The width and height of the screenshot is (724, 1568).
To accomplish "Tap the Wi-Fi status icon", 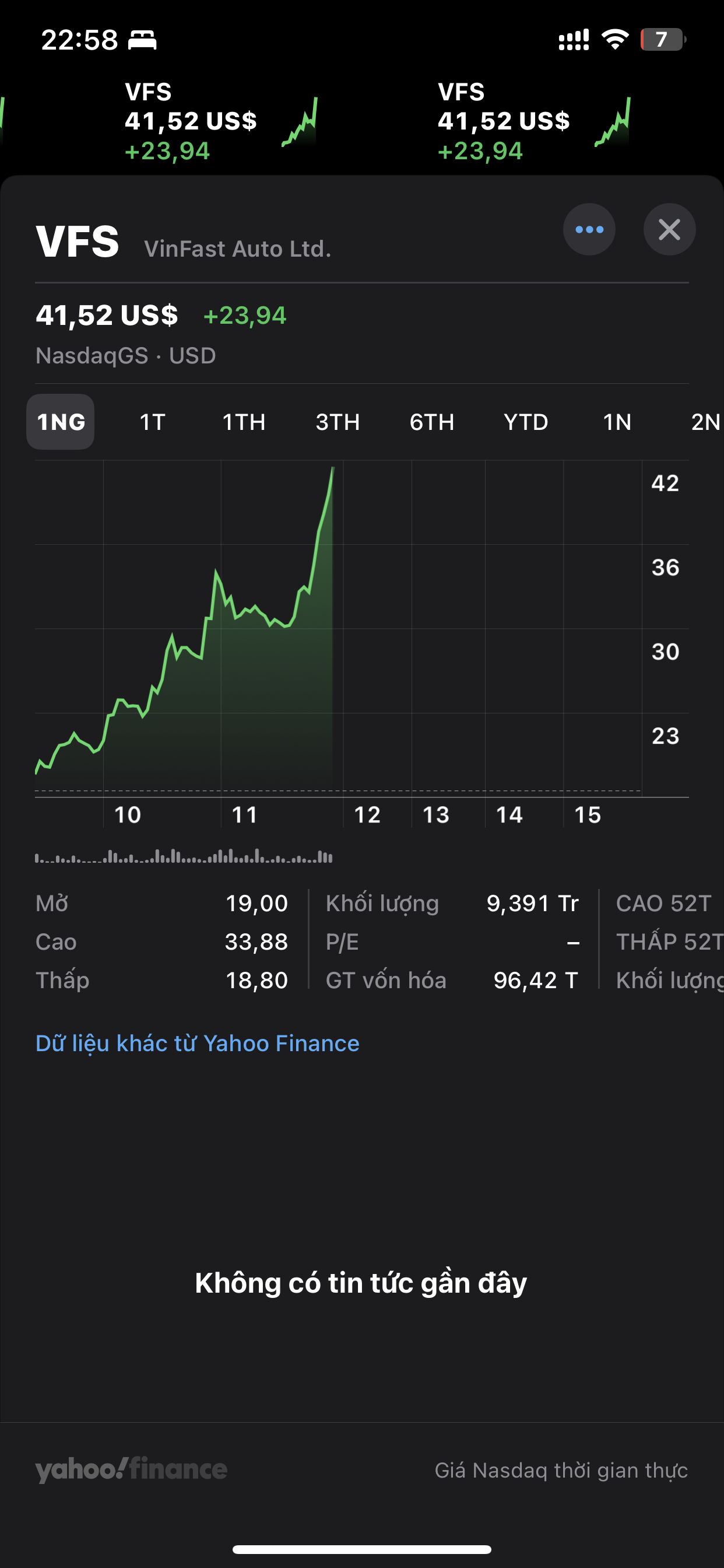I will pos(614,40).
